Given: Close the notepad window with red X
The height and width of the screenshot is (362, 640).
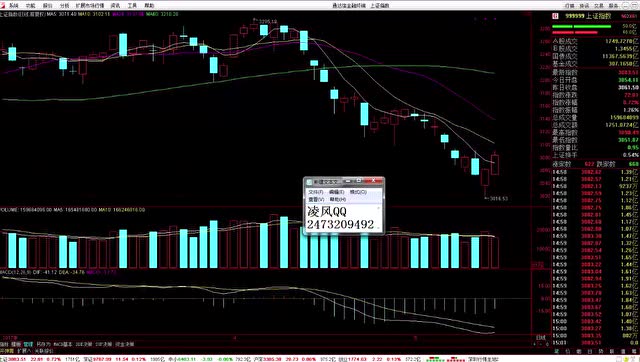Looking at the screenshot, I should [x=373, y=180].
